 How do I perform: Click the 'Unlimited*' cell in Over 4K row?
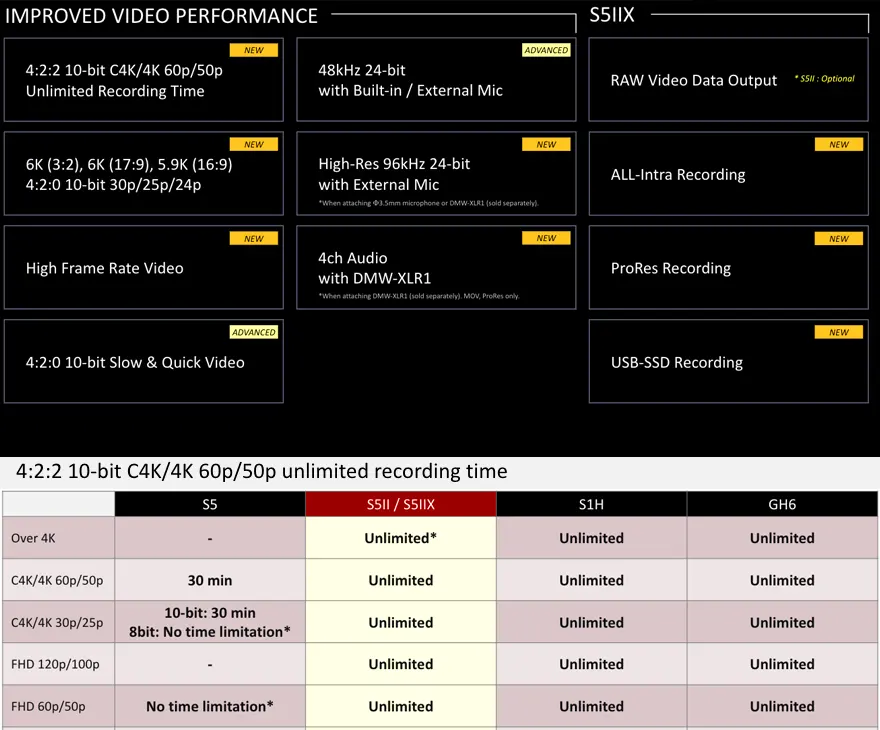tap(401, 538)
